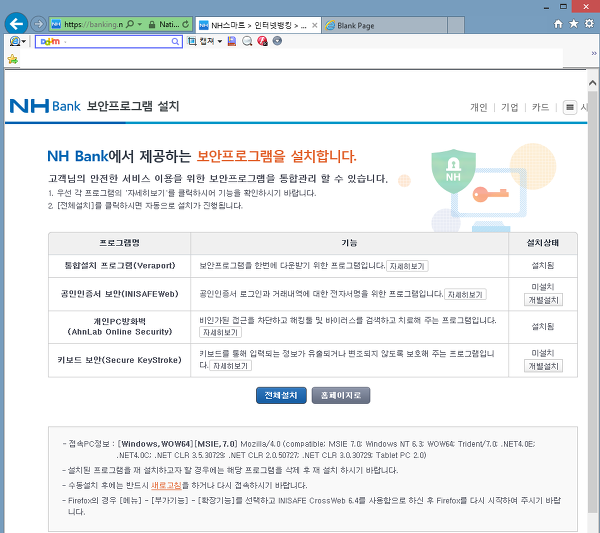Open the browser Home icon
This screenshot has width=600, height=533.
point(558,24)
